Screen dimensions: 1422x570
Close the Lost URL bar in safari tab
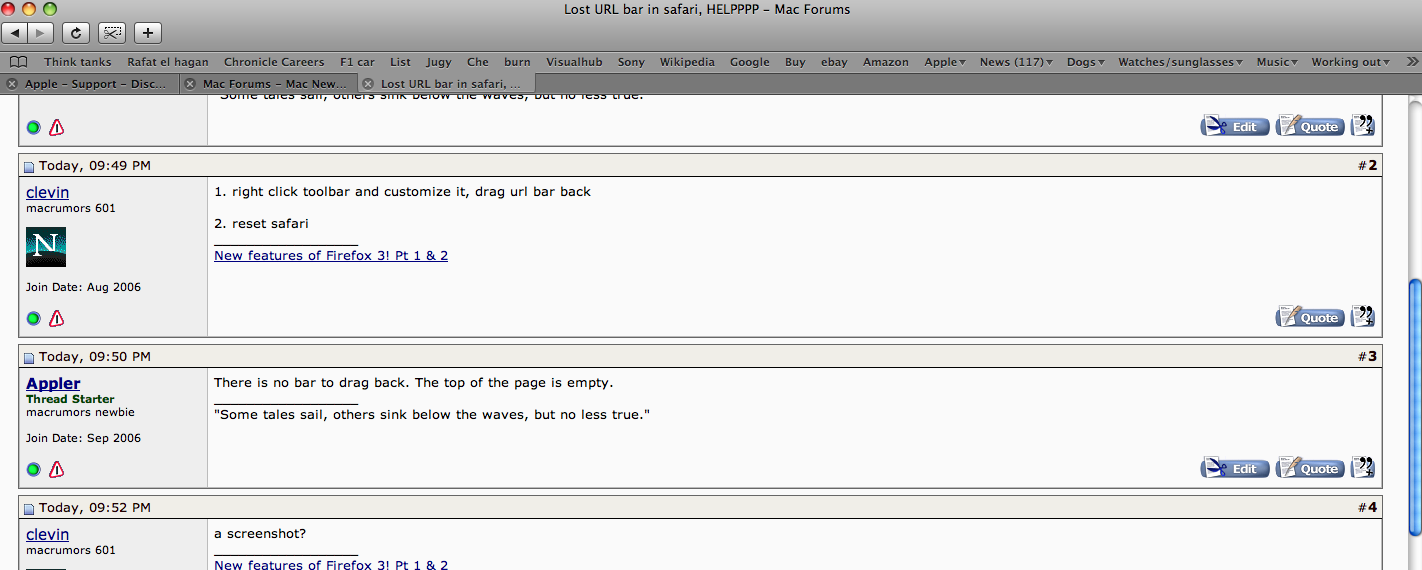tap(368, 84)
